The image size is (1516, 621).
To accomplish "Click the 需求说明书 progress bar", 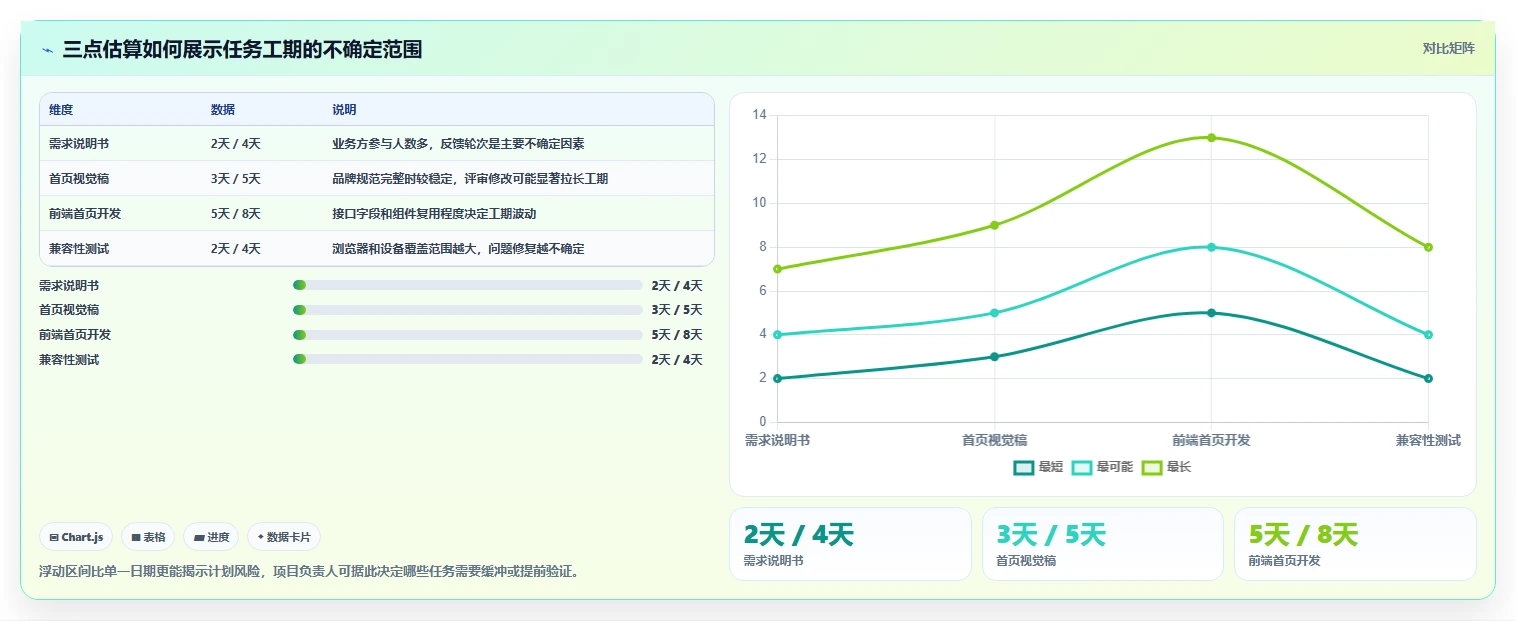I will (467, 285).
